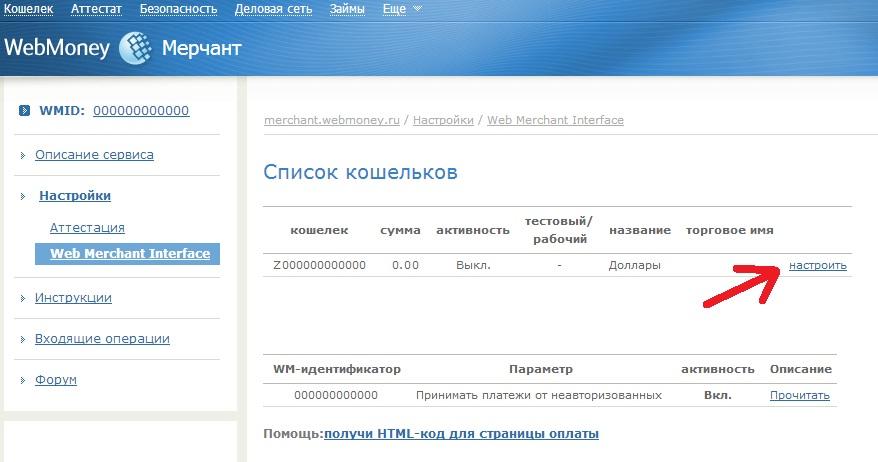Click the Доллары name cell
The image size is (878, 462).
634,265
